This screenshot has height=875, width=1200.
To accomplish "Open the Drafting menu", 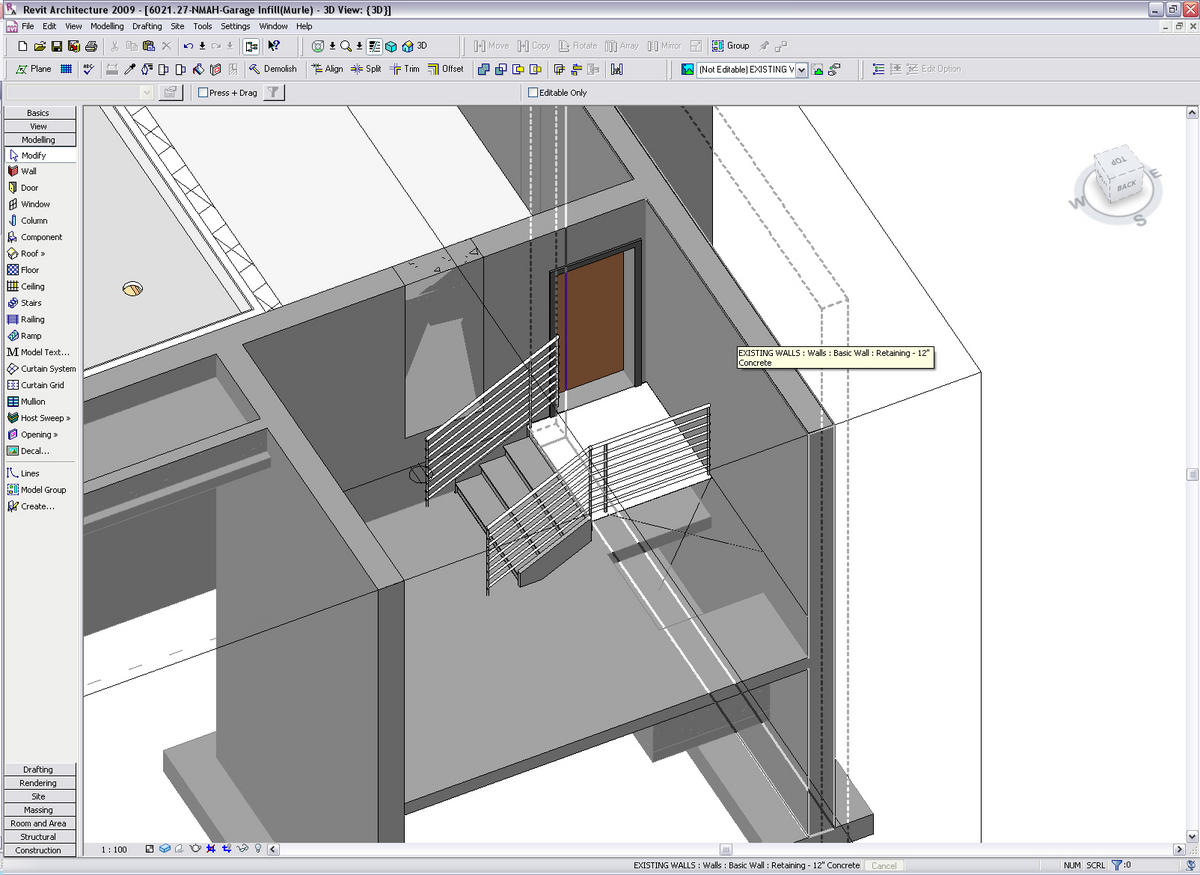I will coord(147,26).
